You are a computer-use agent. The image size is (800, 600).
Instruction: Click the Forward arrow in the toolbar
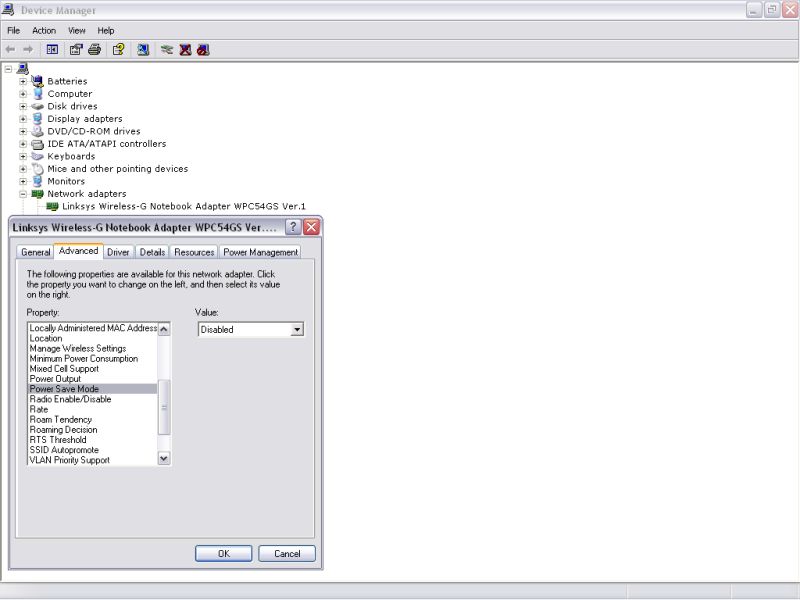point(28,49)
